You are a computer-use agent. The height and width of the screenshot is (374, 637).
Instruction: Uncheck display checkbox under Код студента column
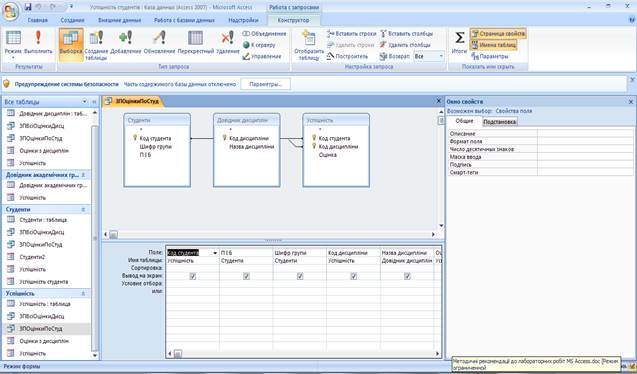pyautogui.click(x=193, y=276)
